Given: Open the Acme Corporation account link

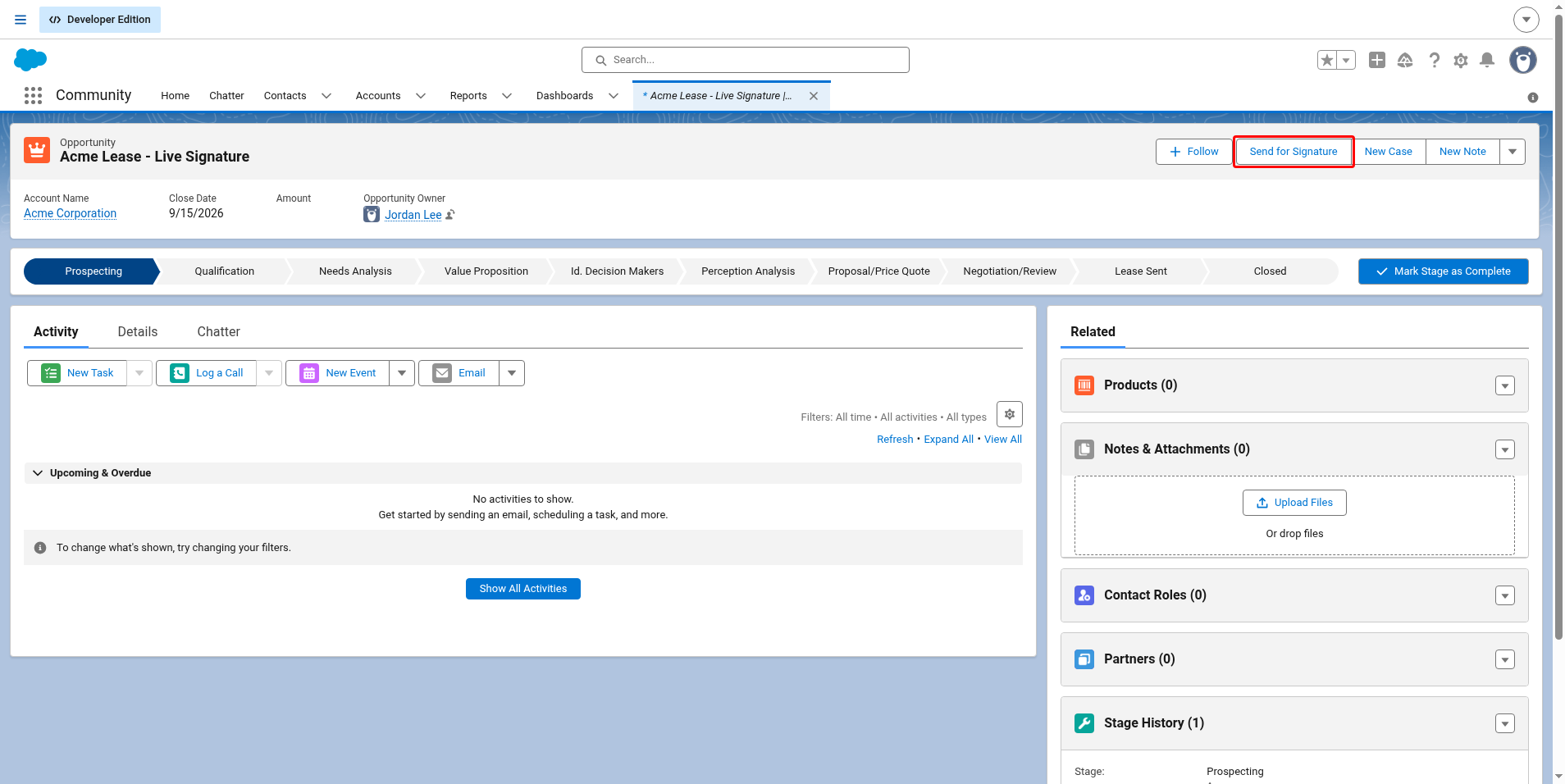Looking at the screenshot, I should 70,213.
